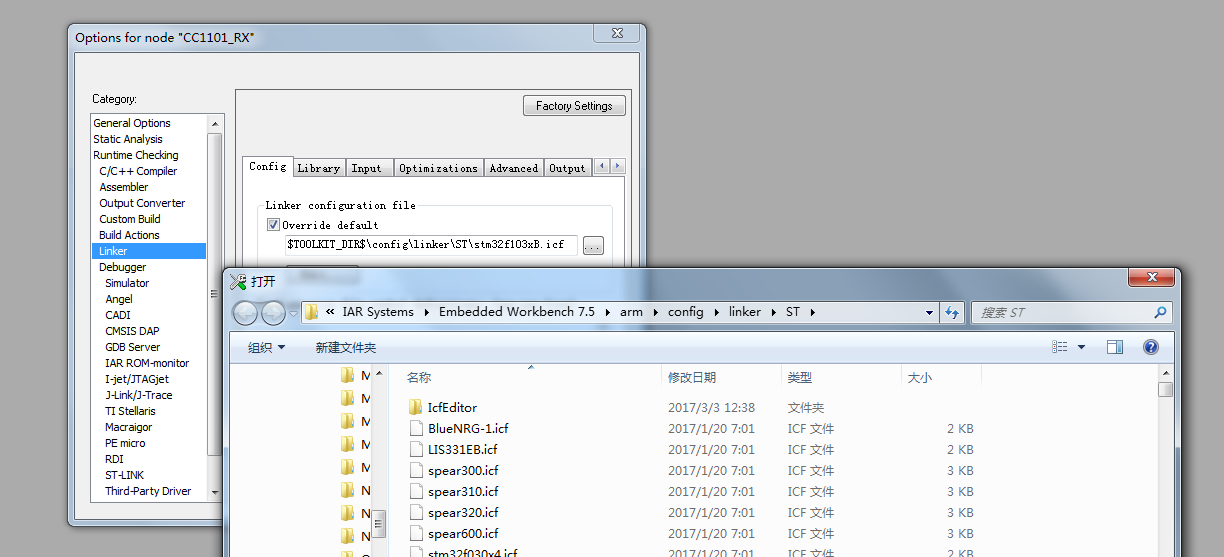Sort files by 大小 column header
This screenshot has height=557, width=1224.
(941, 377)
